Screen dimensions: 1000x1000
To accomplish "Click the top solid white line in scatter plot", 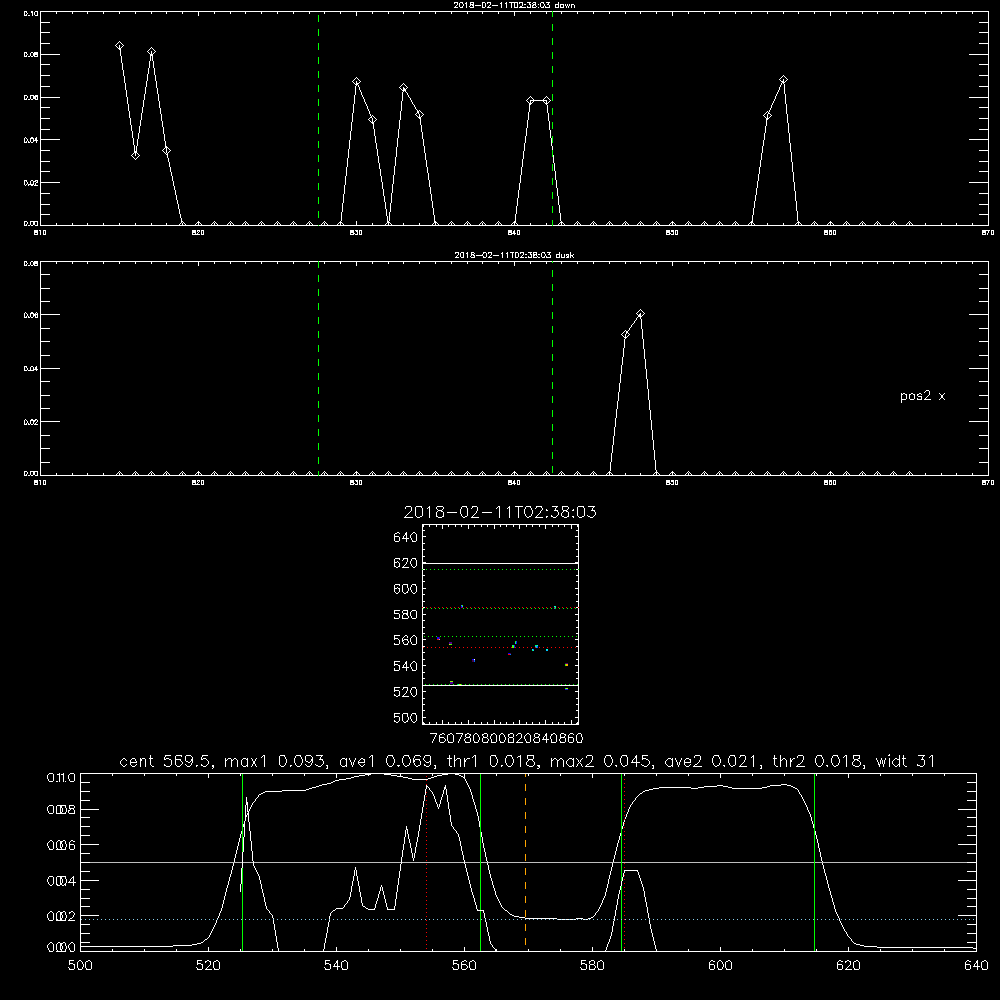I will [x=500, y=564].
